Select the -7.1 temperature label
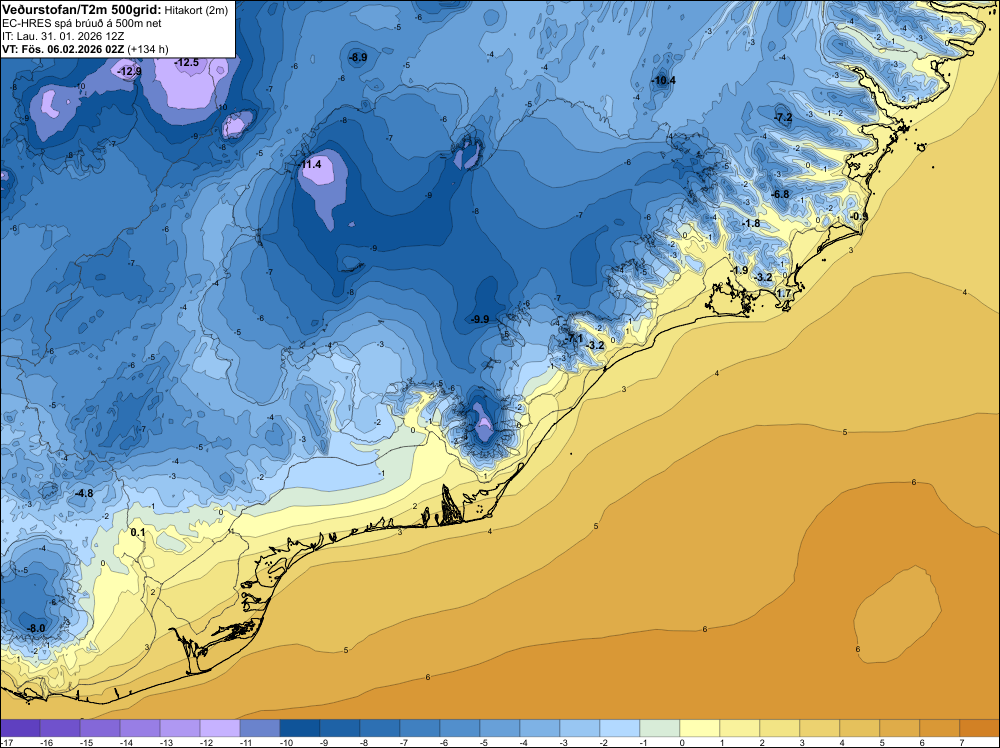Viewport: 1000px width, 748px height. point(574,338)
